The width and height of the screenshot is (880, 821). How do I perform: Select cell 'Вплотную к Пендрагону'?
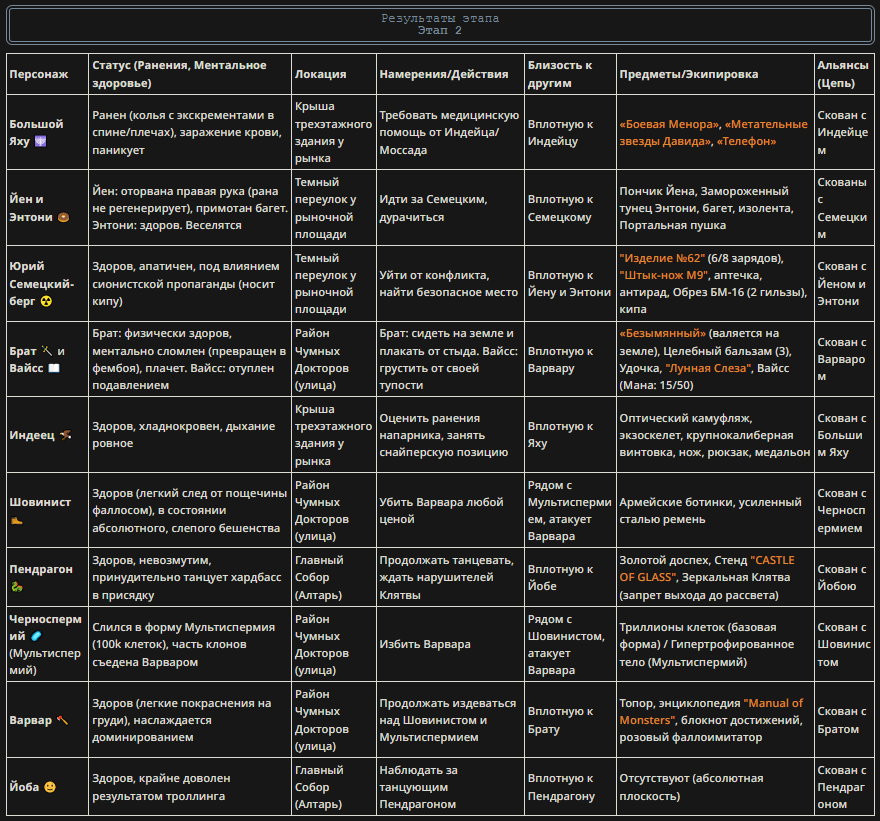pyautogui.click(x=570, y=787)
